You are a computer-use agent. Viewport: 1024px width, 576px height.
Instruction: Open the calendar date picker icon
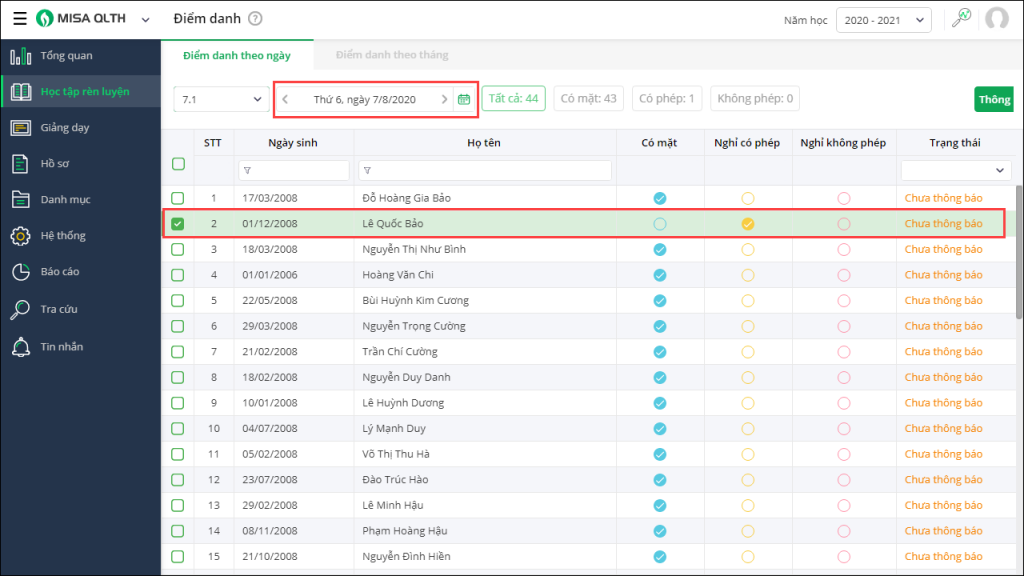click(x=463, y=99)
